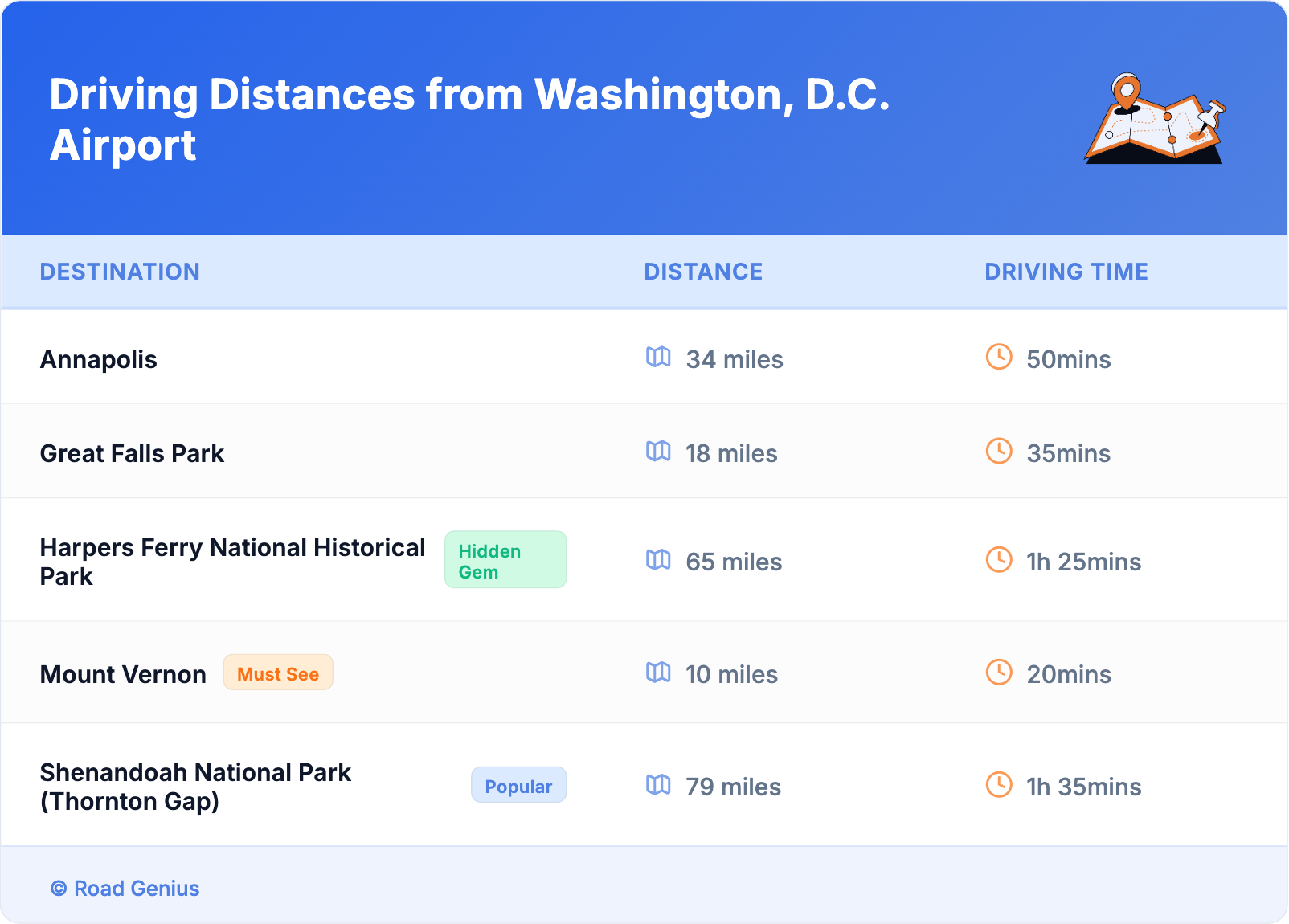Click the map icon beside 65 miles
1289x924 pixels.
[658, 560]
